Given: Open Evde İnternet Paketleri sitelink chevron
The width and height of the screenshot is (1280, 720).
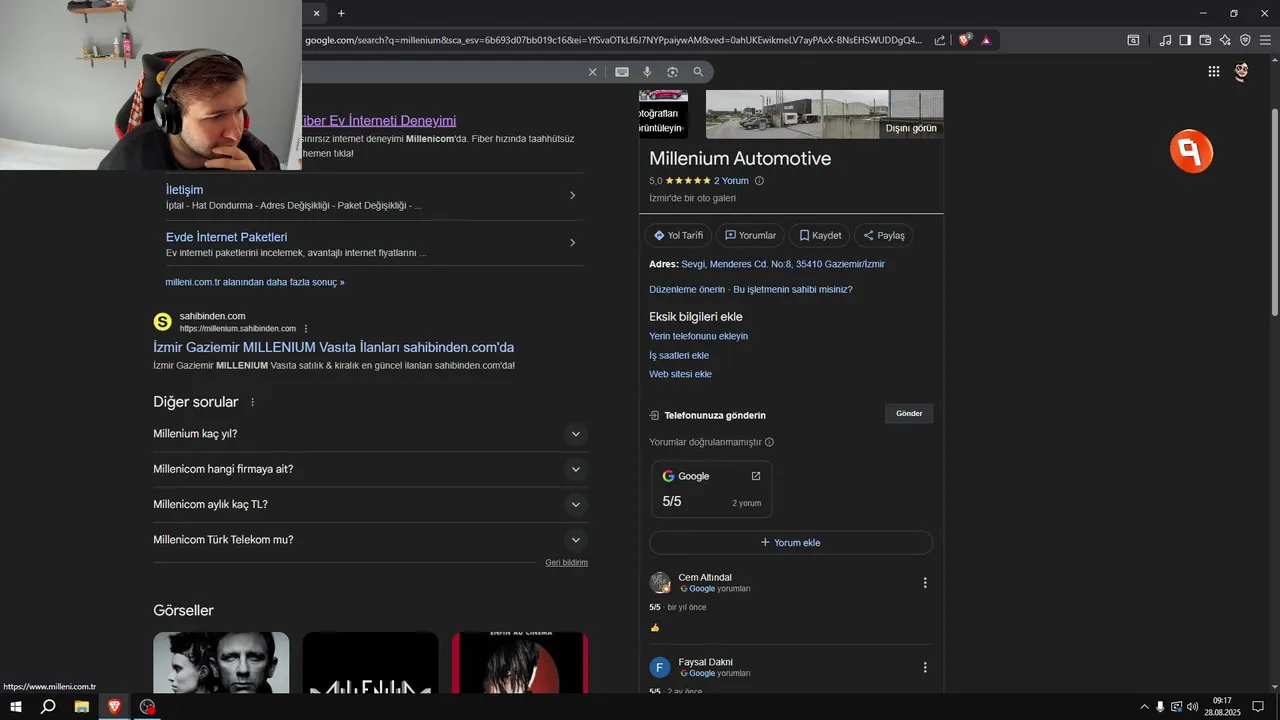Looking at the screenshot, I should [572, 243].
